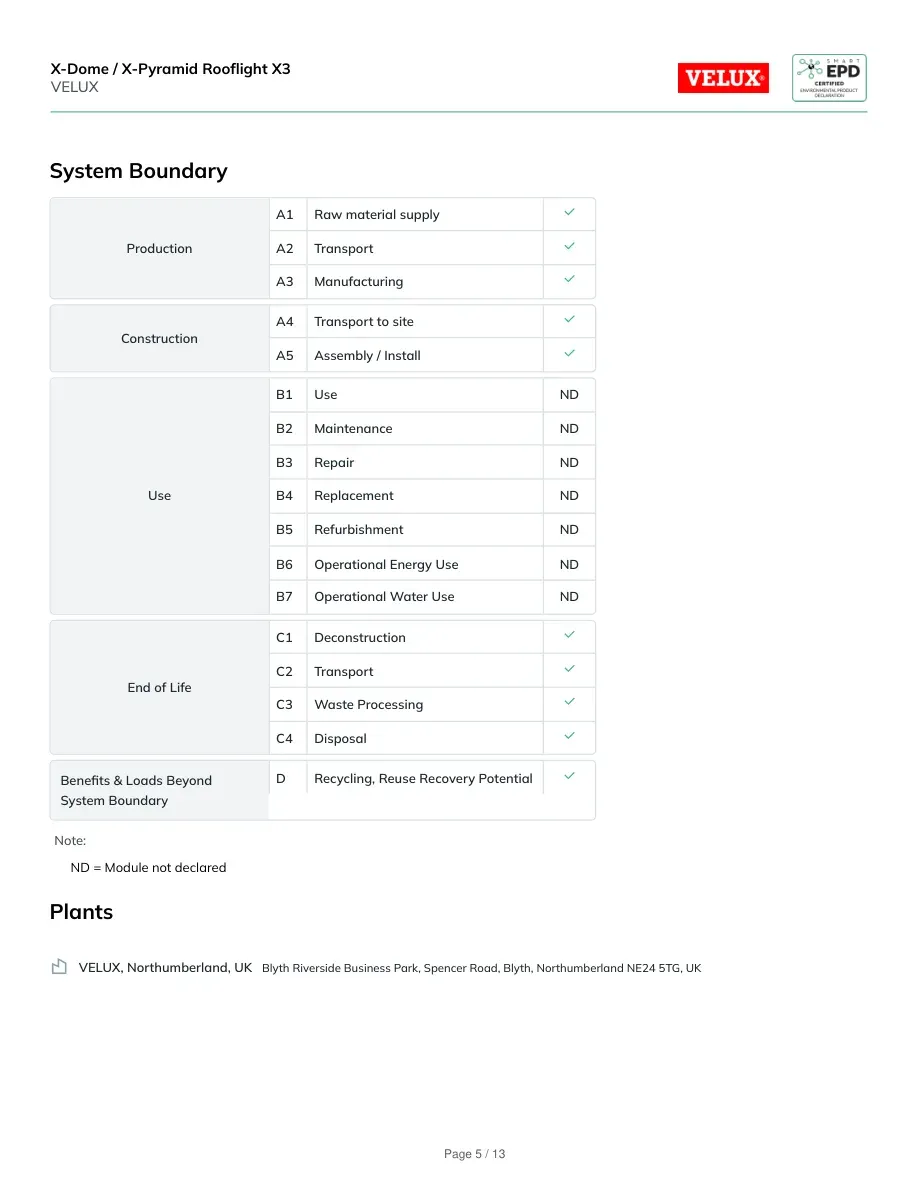Select the End of Life stage cell
Screen dimensions: 918x1188
[x=159, y=687]
